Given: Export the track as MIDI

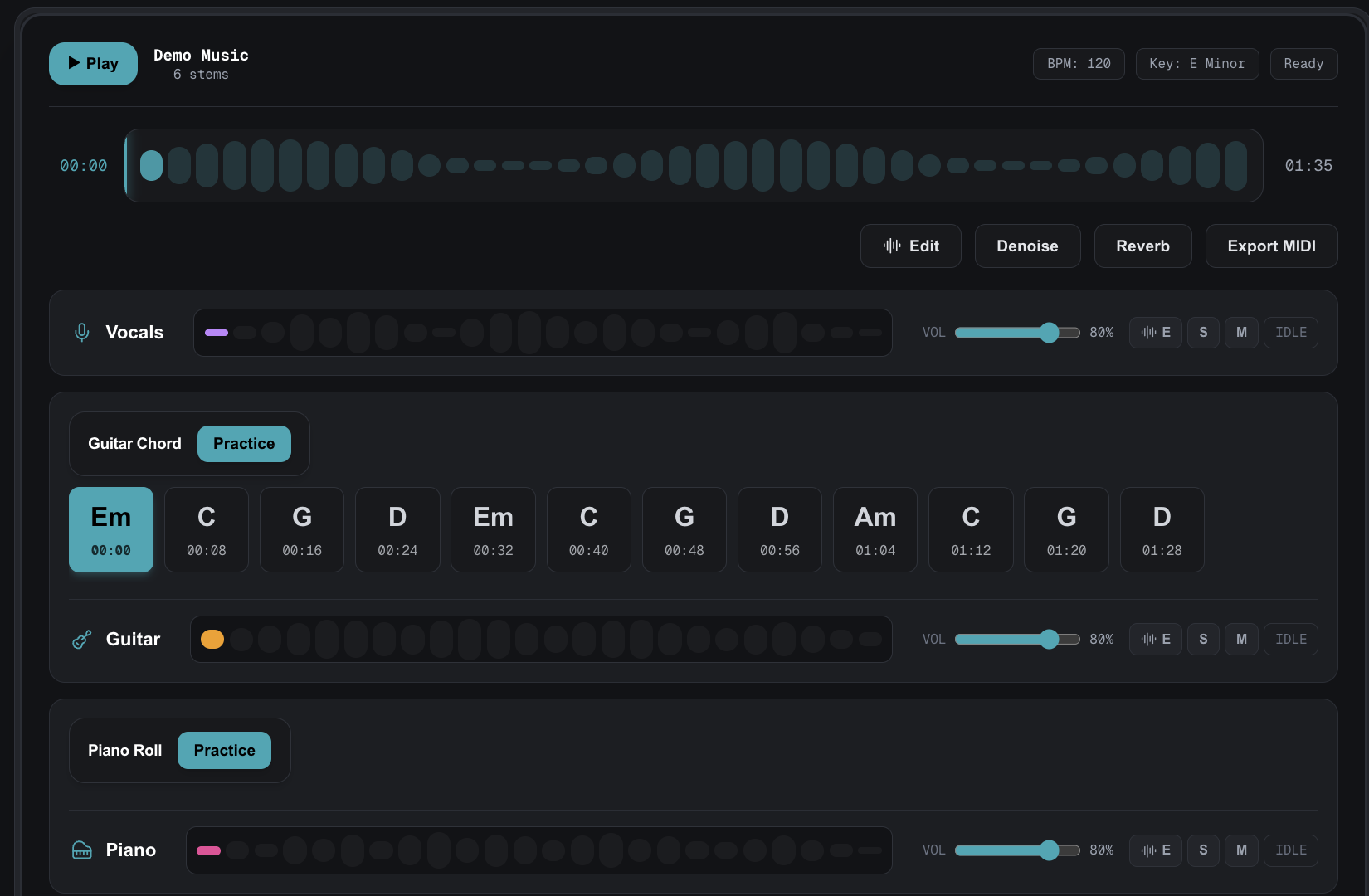Looking at the screenshot, I should (1271, 246).
